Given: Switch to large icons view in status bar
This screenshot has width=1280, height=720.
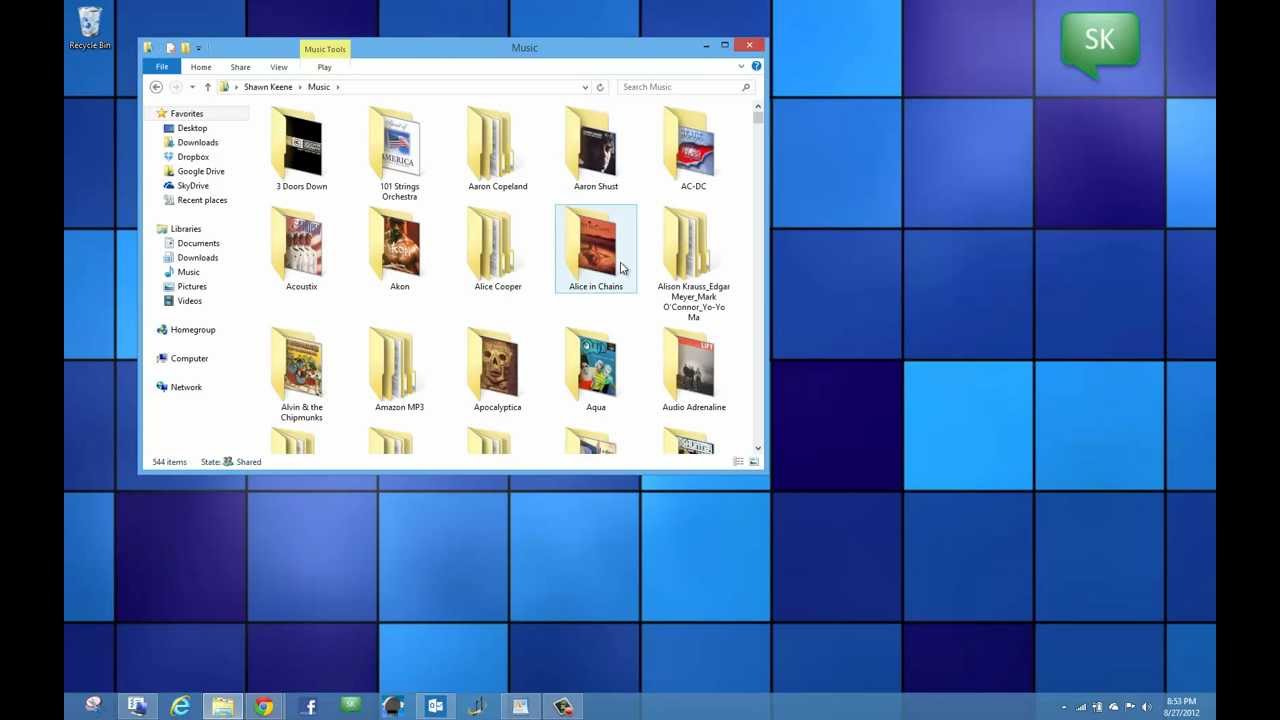Looking at the screenshot, I should (754, 462).
